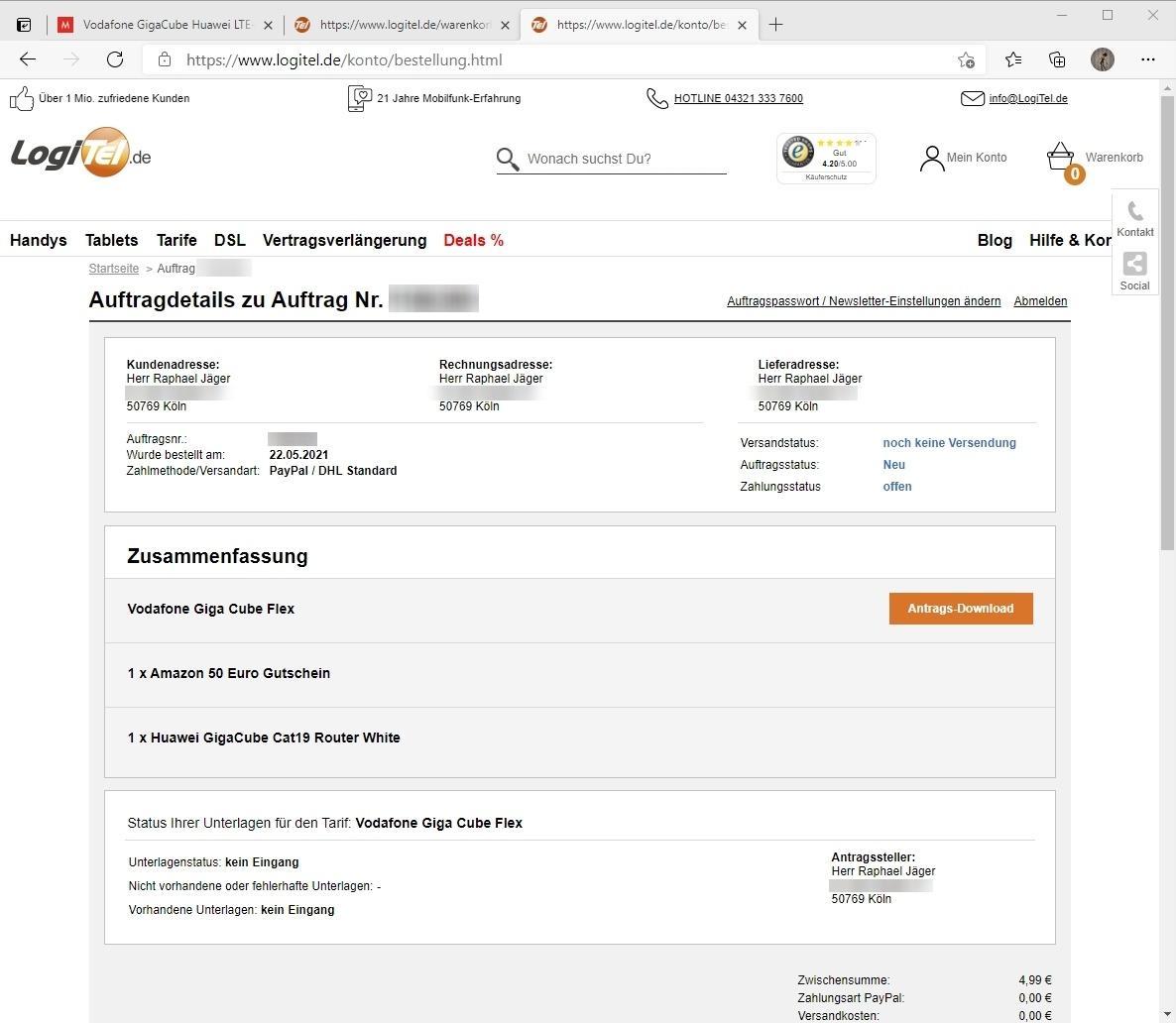
Task: Open the Kontakt phone side button
Action: [x=1134, y=217]
